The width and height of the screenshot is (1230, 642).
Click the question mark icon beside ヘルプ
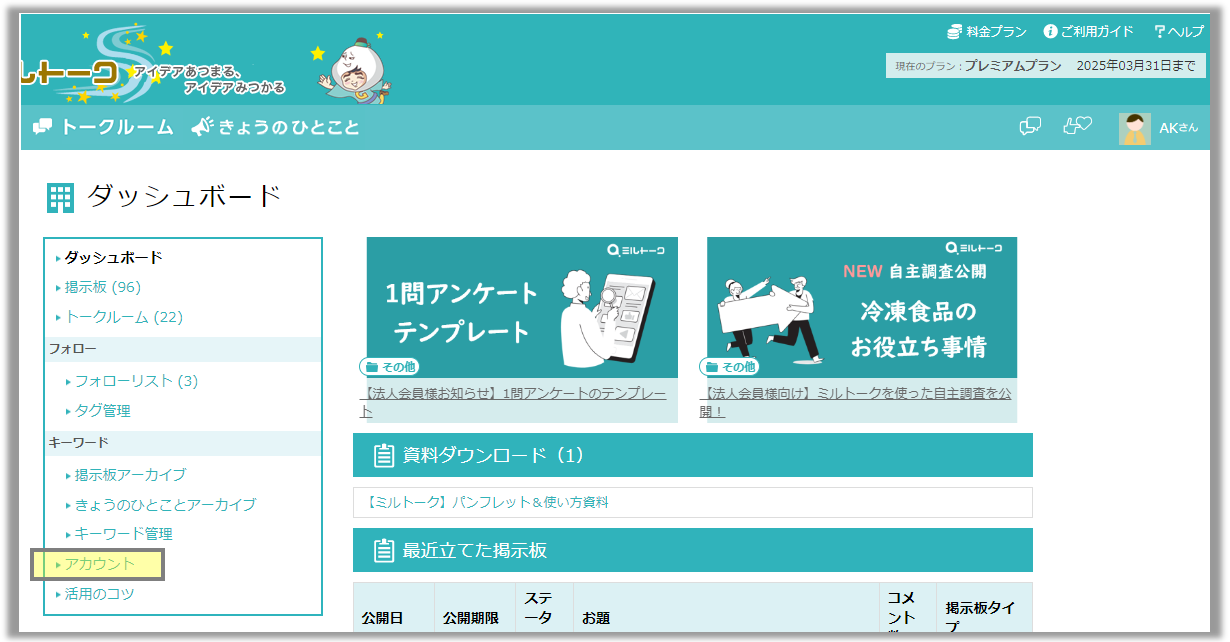click(x=1159, y=32)
